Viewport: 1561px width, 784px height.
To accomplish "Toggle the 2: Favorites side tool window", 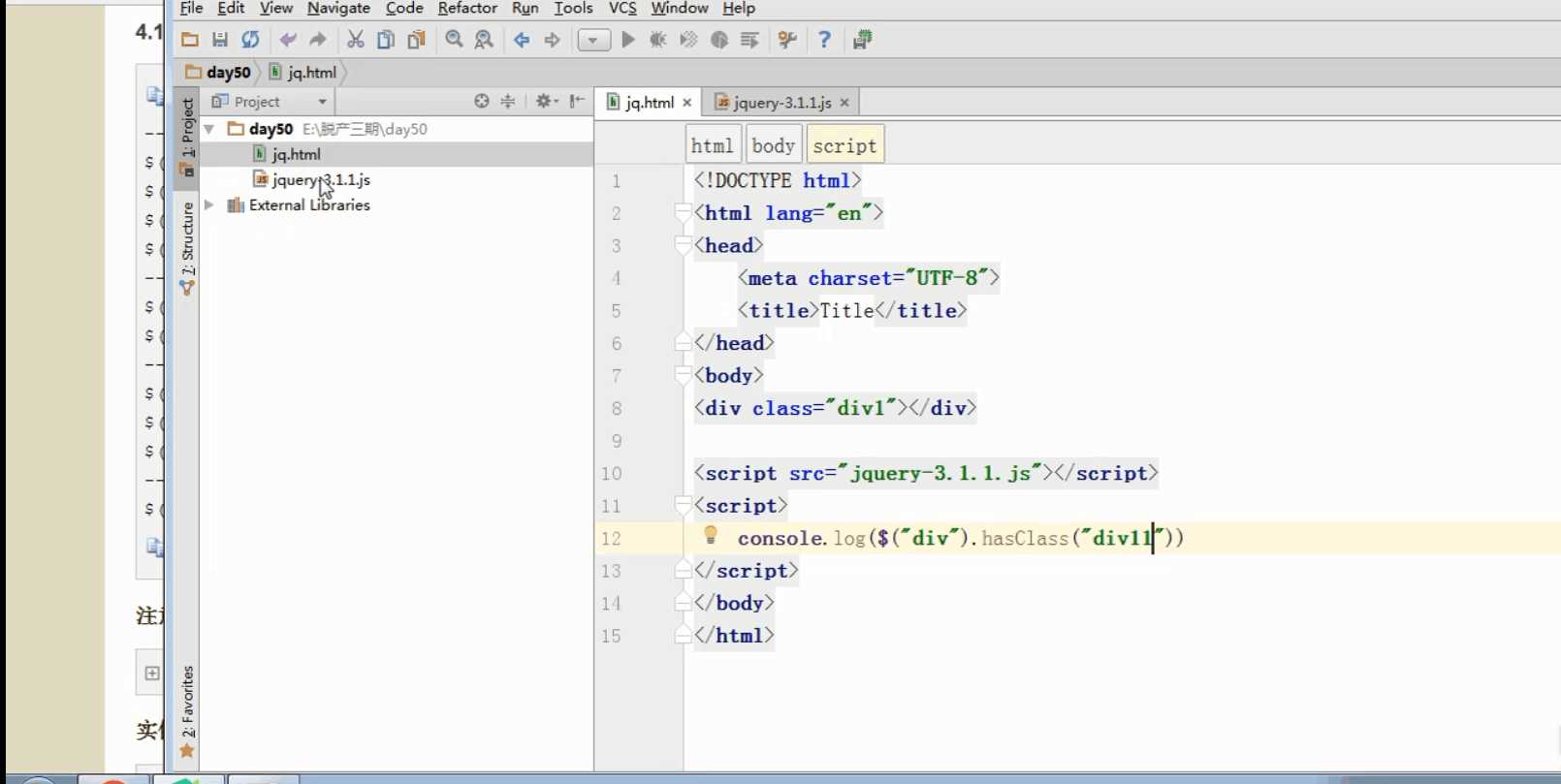I will (x=187, y=711).
